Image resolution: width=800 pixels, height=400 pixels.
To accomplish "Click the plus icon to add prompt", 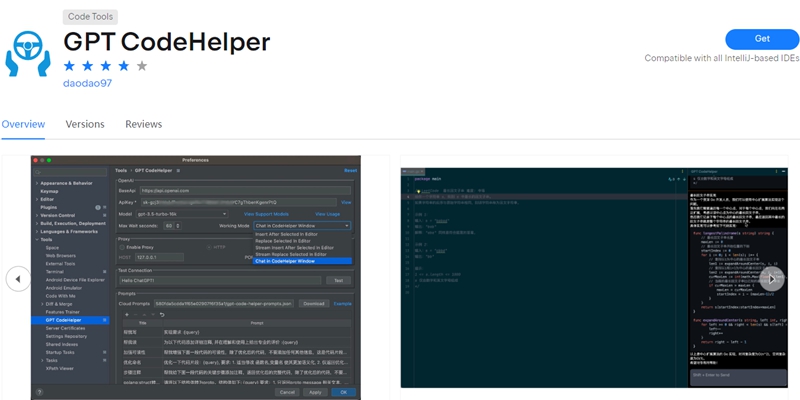I will point(126,314).
